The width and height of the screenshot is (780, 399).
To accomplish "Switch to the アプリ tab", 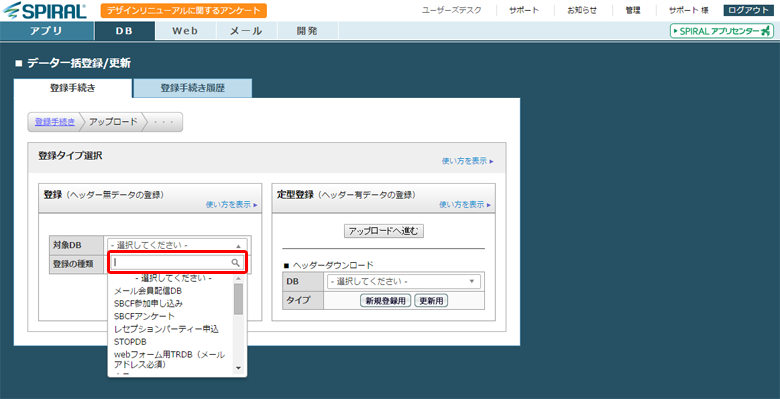I will coord(47,31).
